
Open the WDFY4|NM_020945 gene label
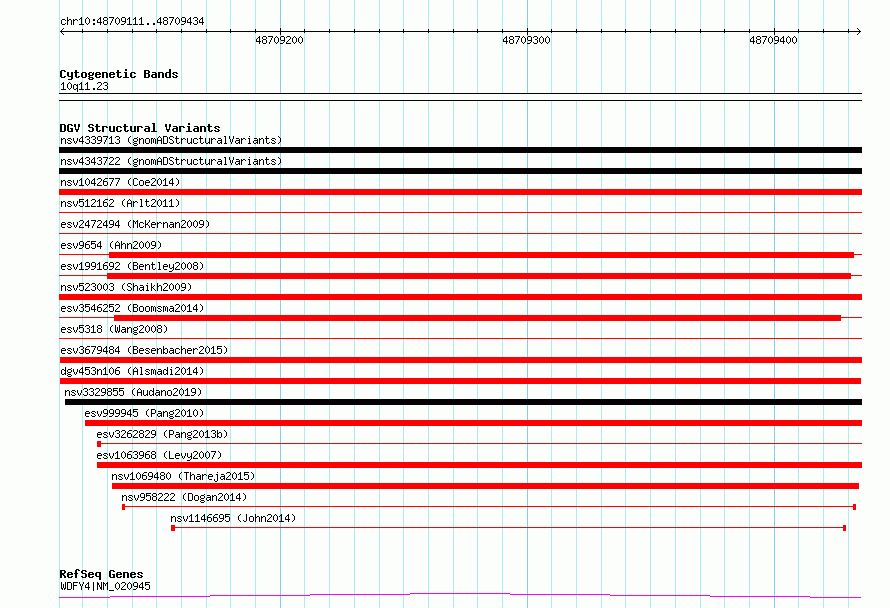[105, 586]
